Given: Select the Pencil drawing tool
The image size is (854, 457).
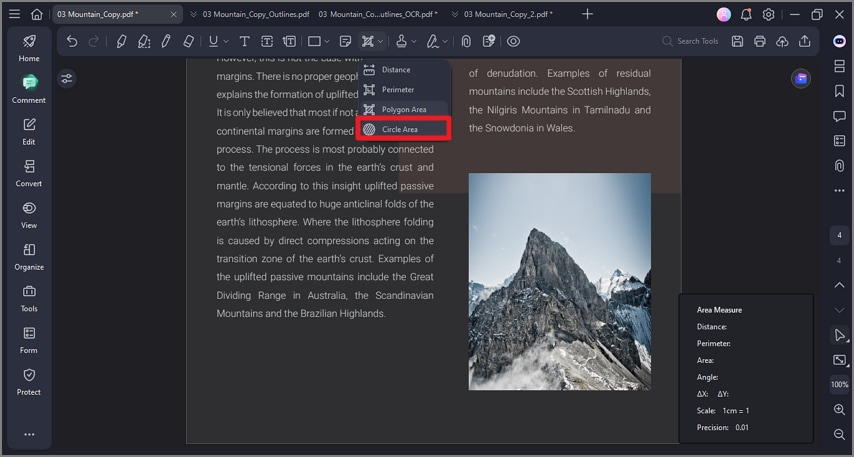Looking at the screenshot, I should tap(166, 41).
